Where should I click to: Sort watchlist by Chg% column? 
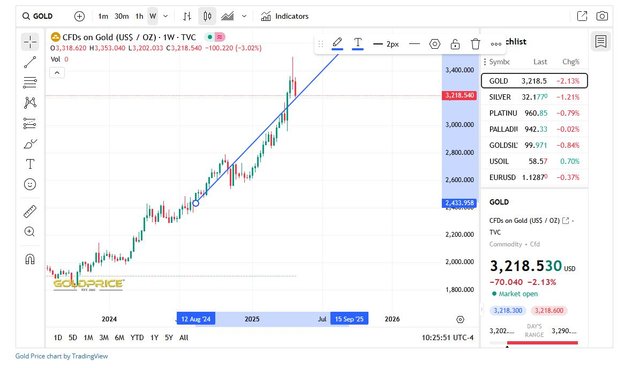tap(571, 62)
